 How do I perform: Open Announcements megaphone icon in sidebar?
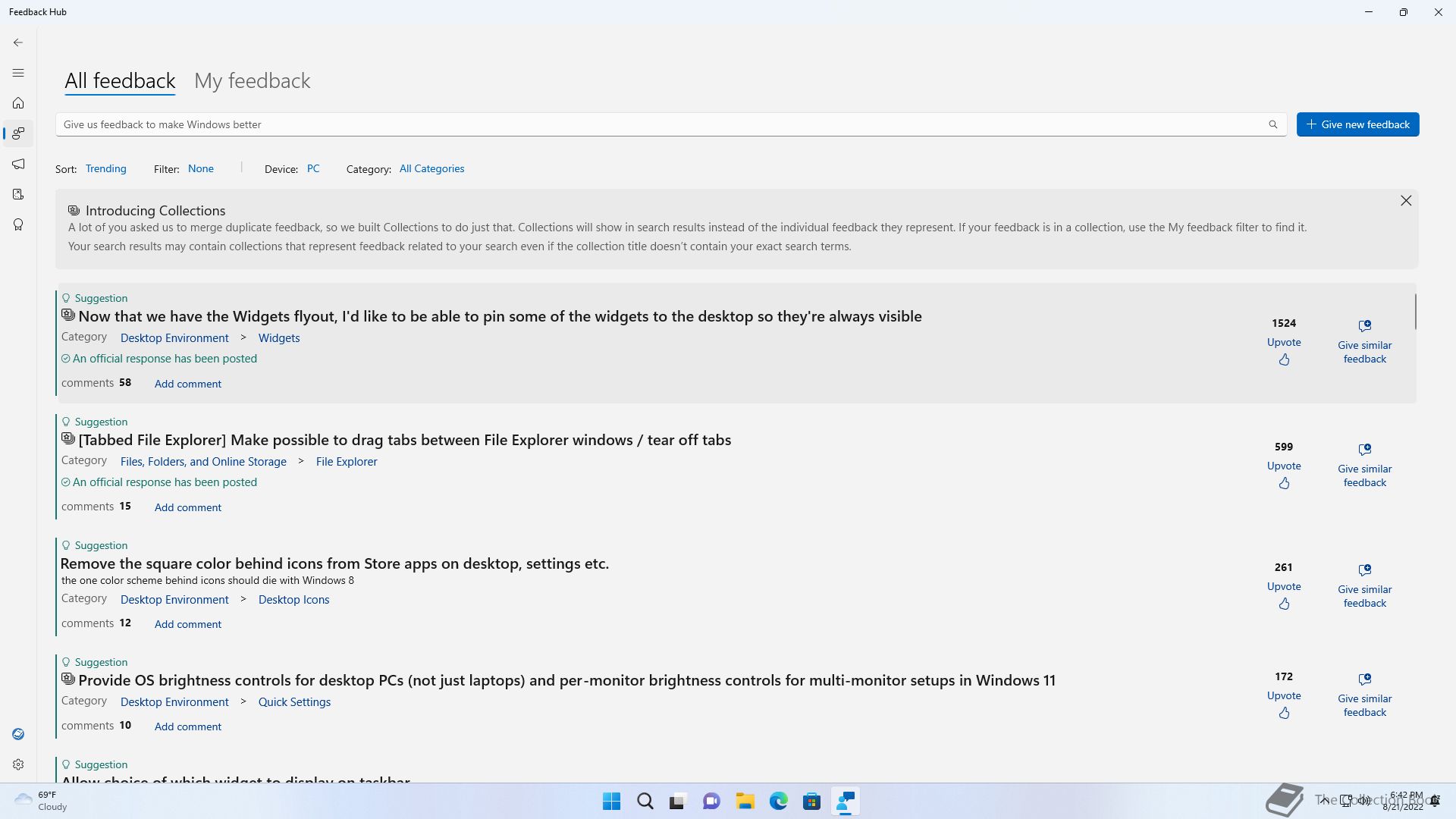[18, 164]
